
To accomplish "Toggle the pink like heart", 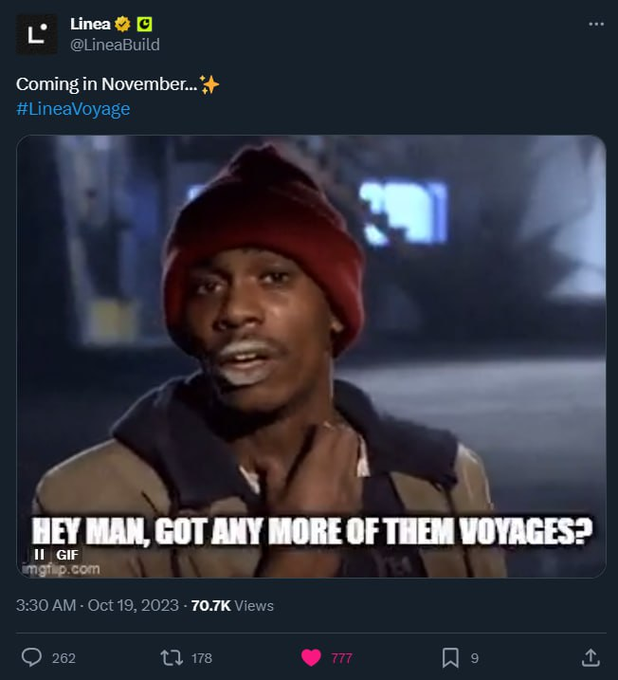I will (x=311, y=657).
